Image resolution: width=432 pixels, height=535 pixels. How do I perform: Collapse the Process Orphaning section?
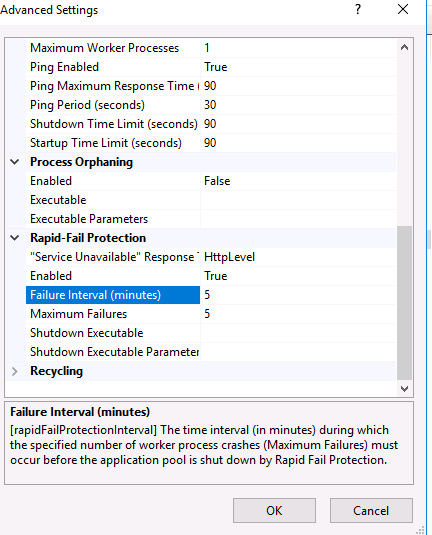(15, 162)
